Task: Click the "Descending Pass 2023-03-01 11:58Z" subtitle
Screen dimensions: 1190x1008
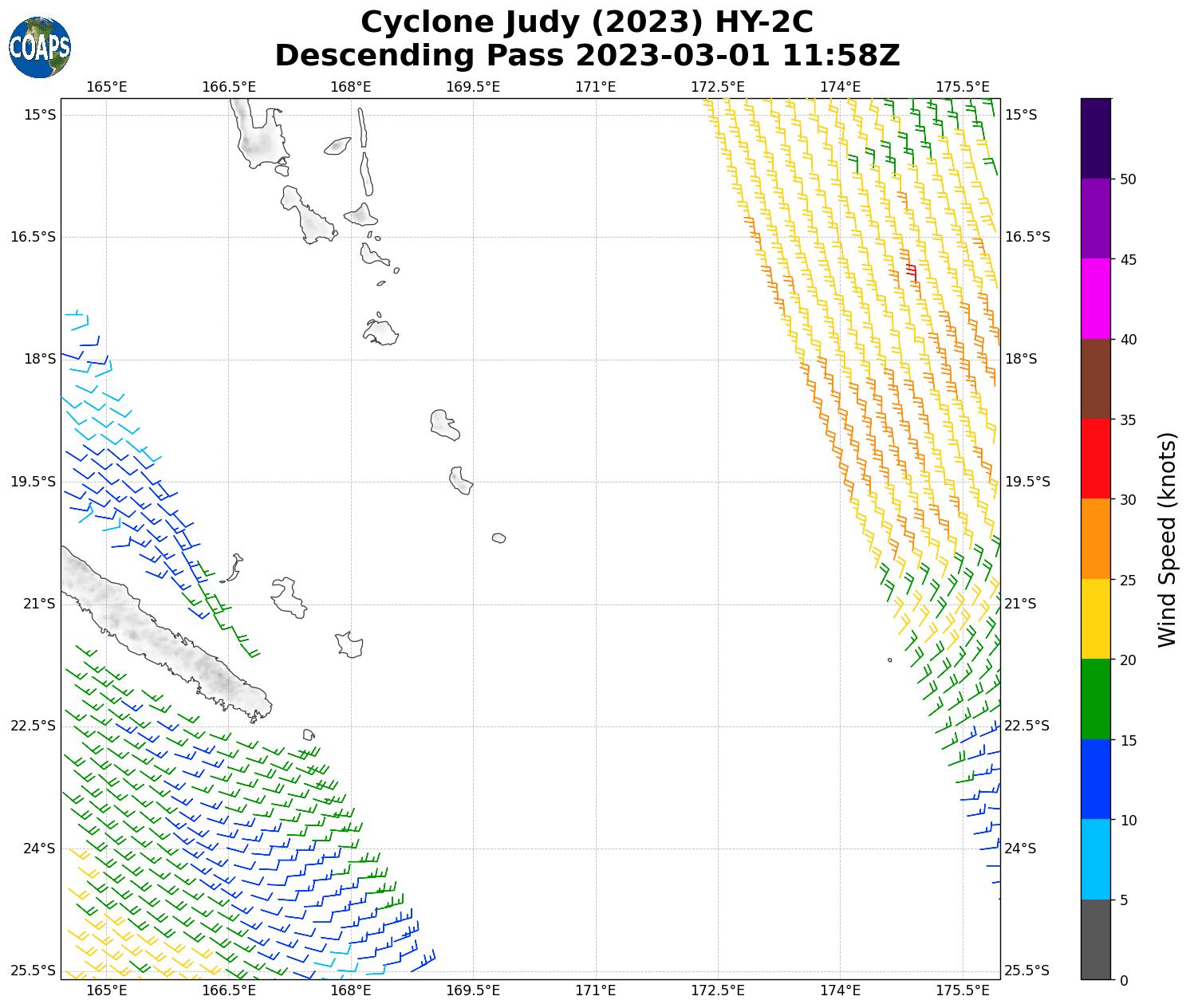Action: coord(587,56)
